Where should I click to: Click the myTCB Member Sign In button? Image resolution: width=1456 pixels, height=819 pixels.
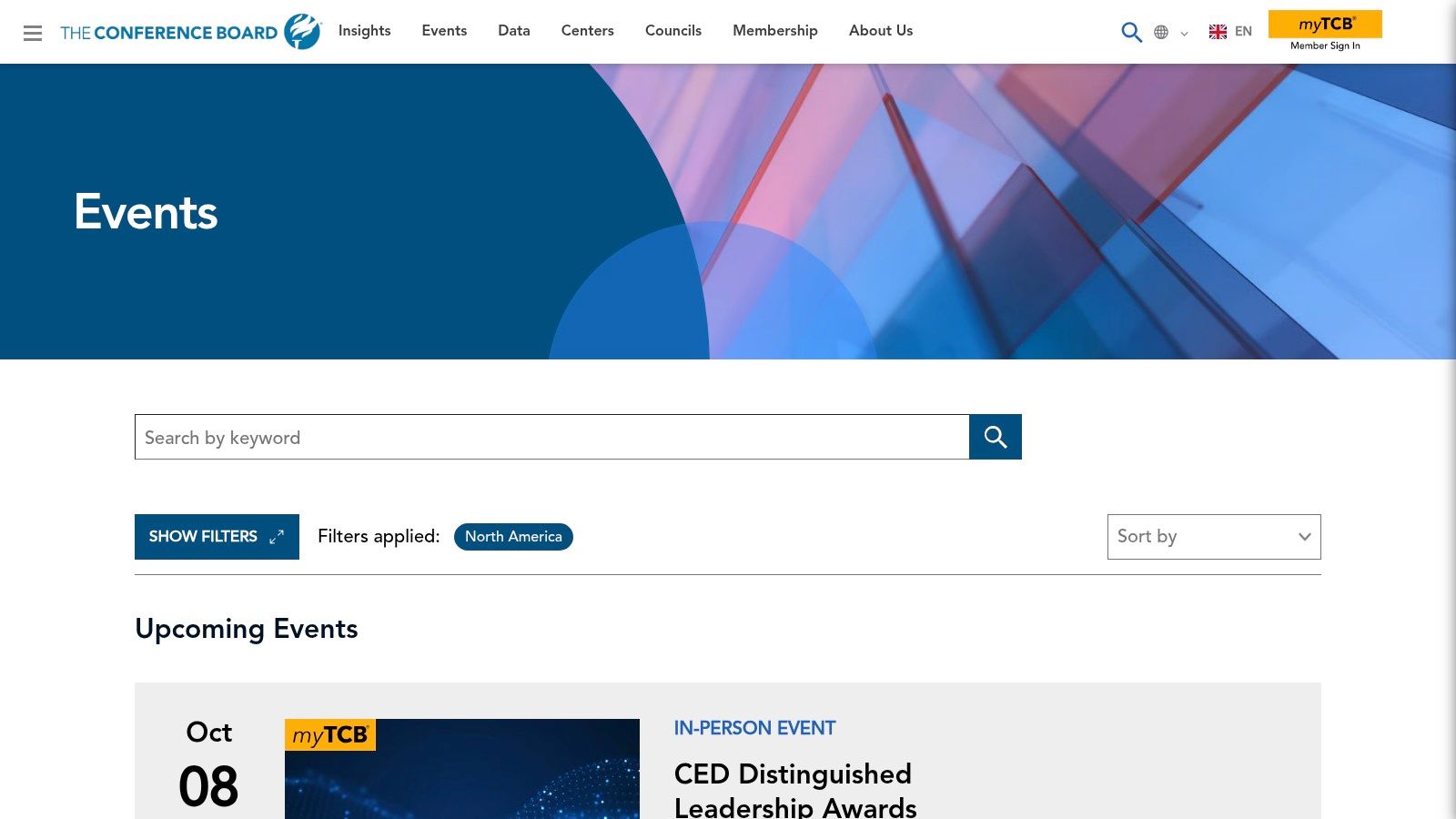point(1325,31)
